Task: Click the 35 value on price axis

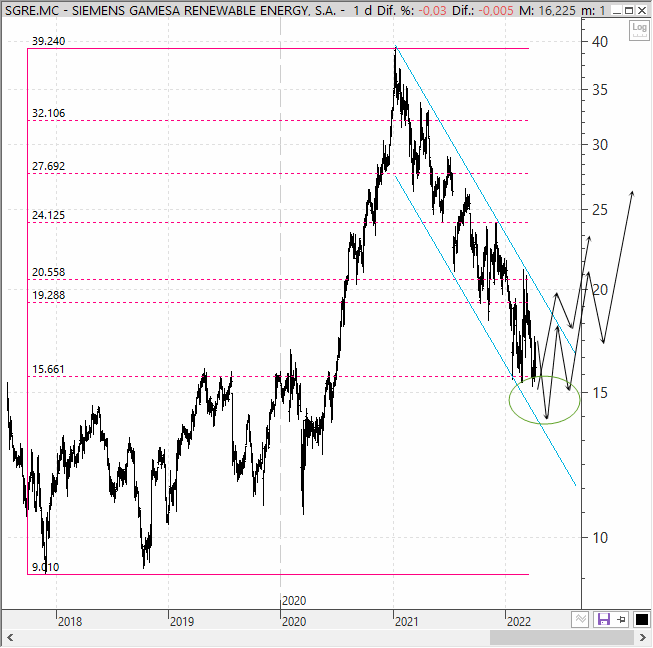Action: 600,90
